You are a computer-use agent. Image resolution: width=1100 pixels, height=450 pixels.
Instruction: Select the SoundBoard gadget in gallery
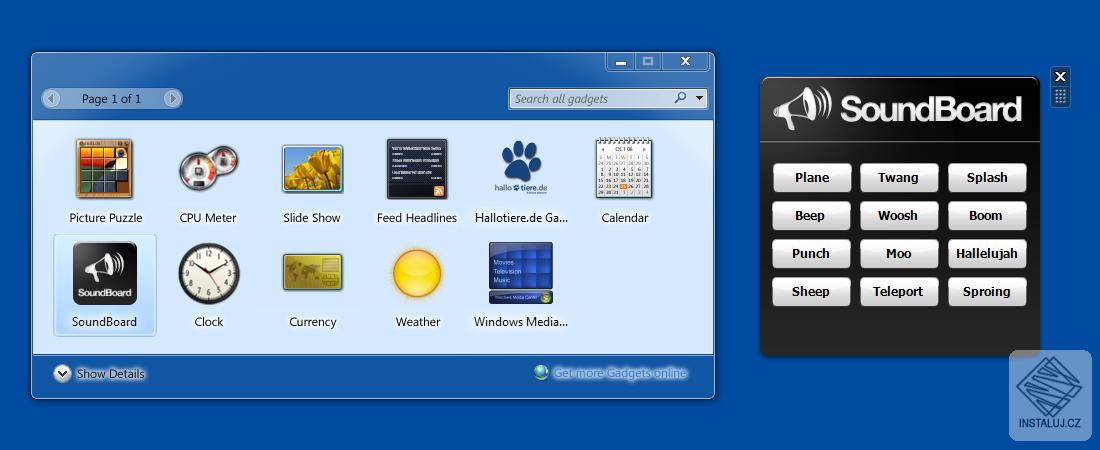click(105, 285)
